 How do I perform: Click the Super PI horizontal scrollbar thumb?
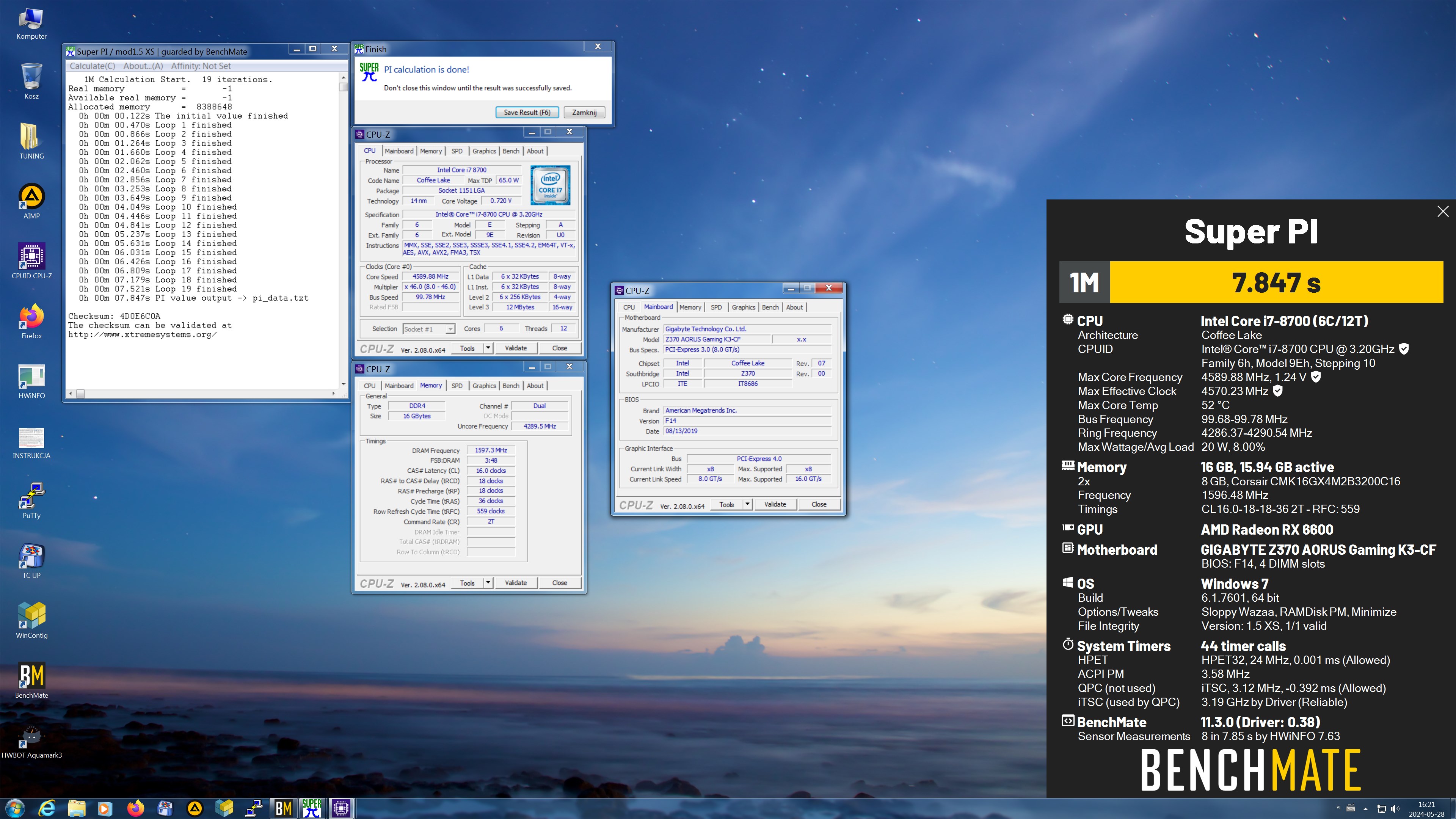click(80, 394)
